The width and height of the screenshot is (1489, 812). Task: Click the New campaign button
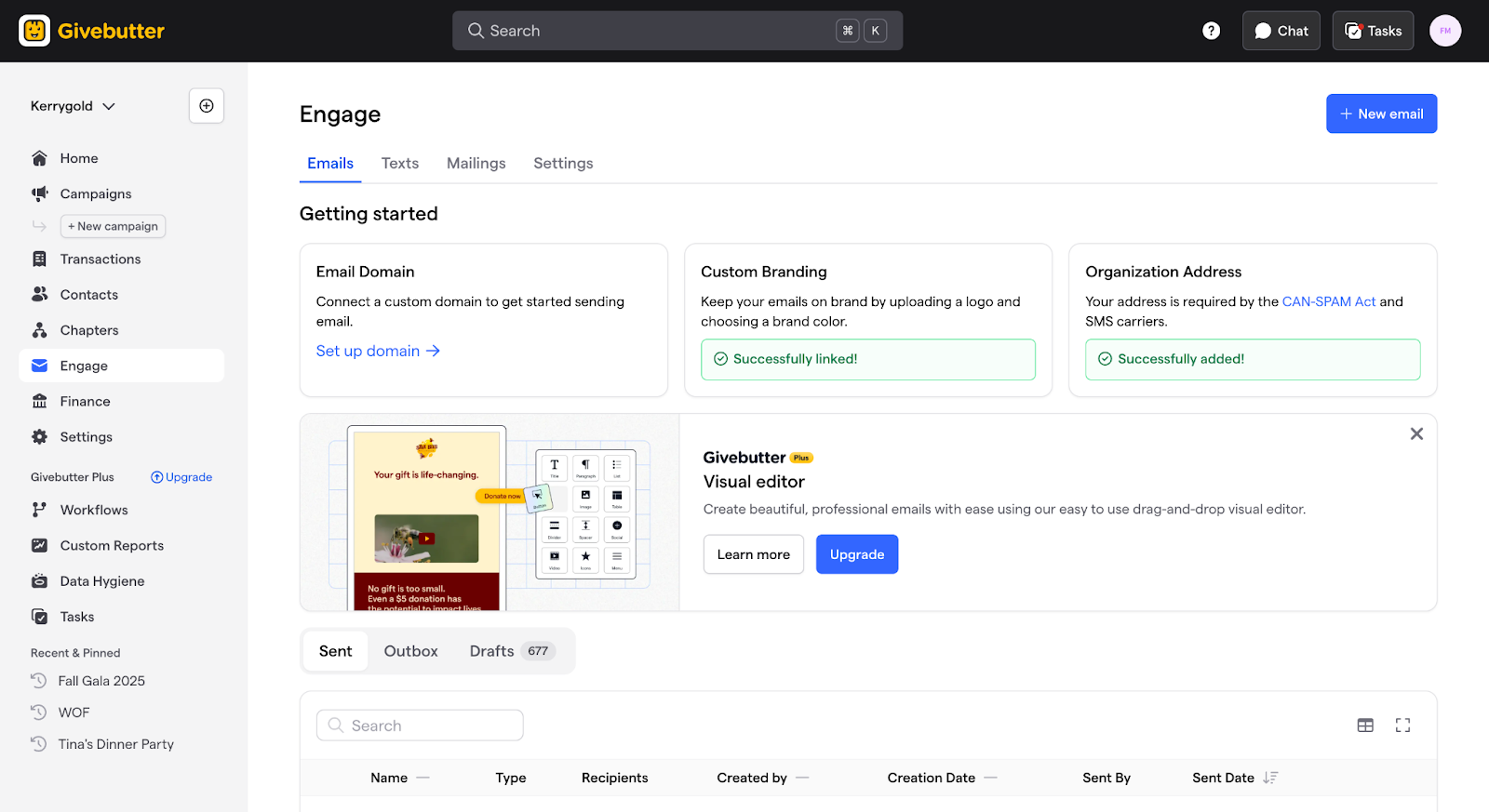tap(113, 226)
